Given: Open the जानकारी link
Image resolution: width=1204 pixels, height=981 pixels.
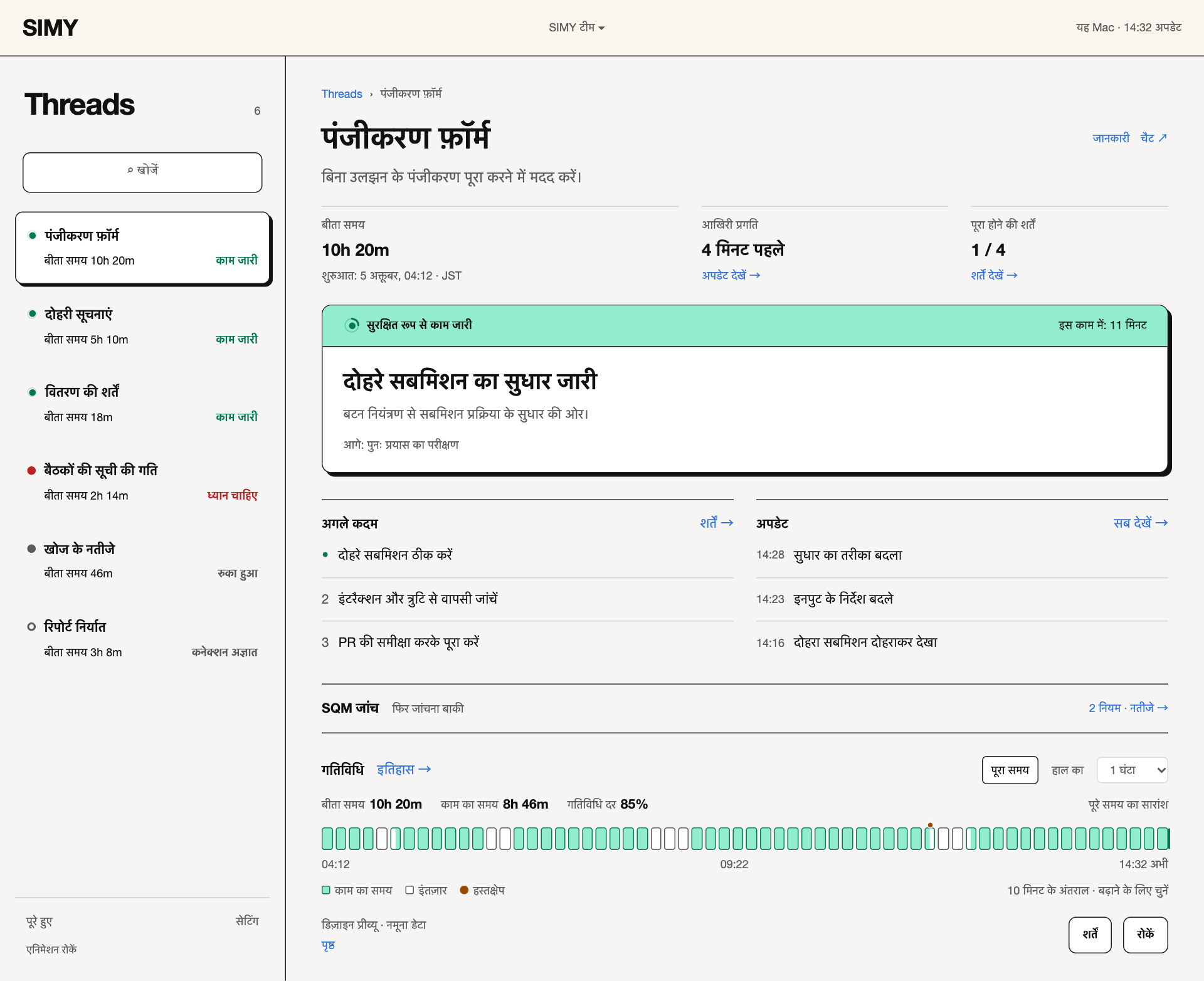Looking at the screenshot, I should tap(1111, 138).
